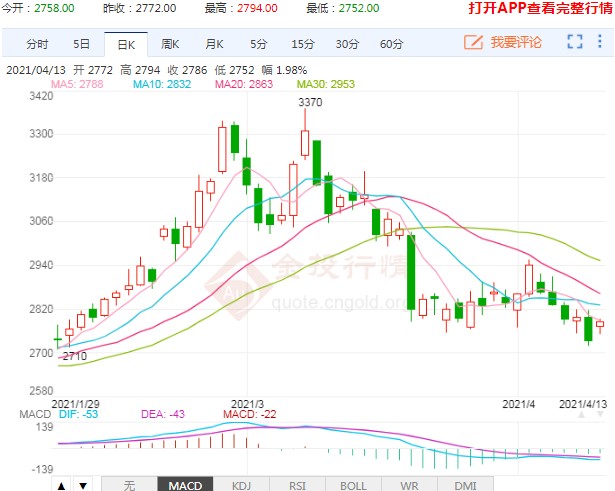Click the 2710 low price label

tap(75, 356)
